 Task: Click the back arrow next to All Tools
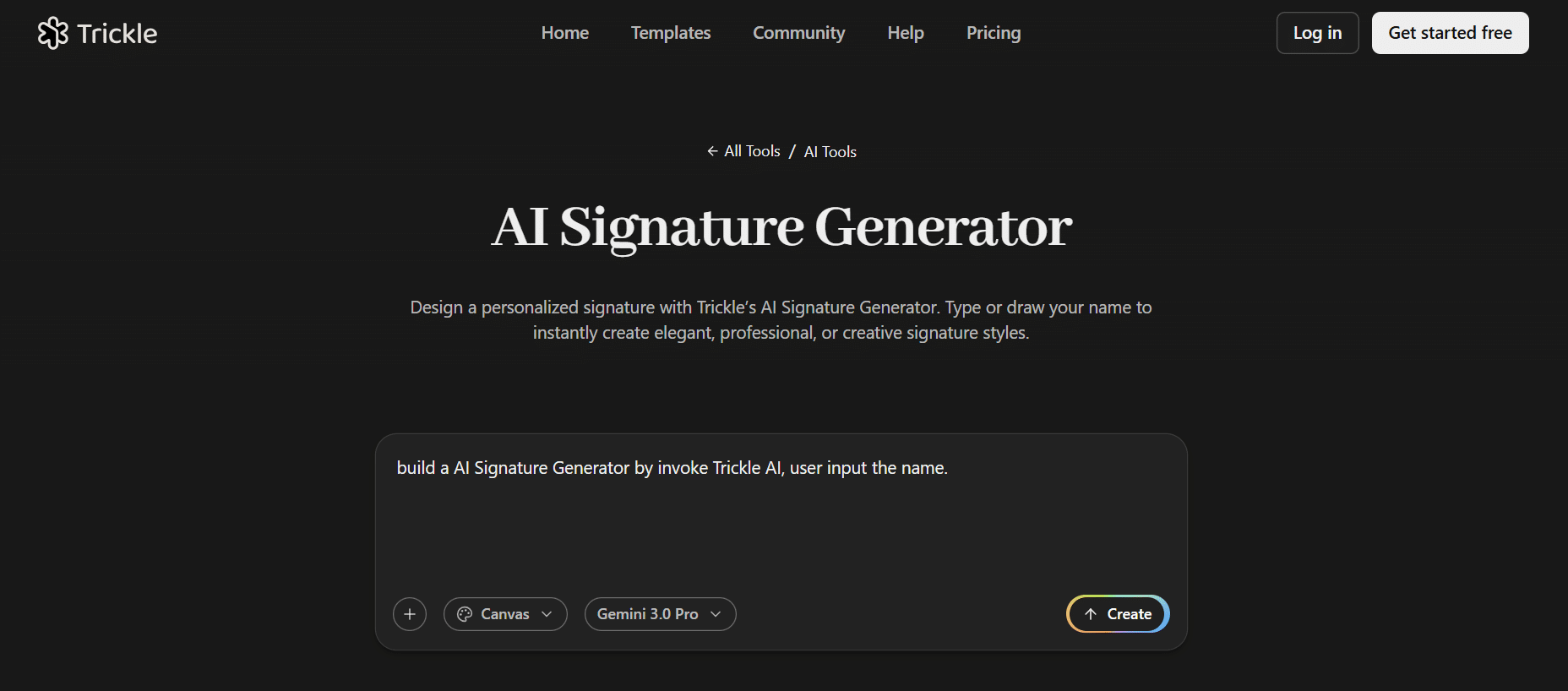coord(712,150)
